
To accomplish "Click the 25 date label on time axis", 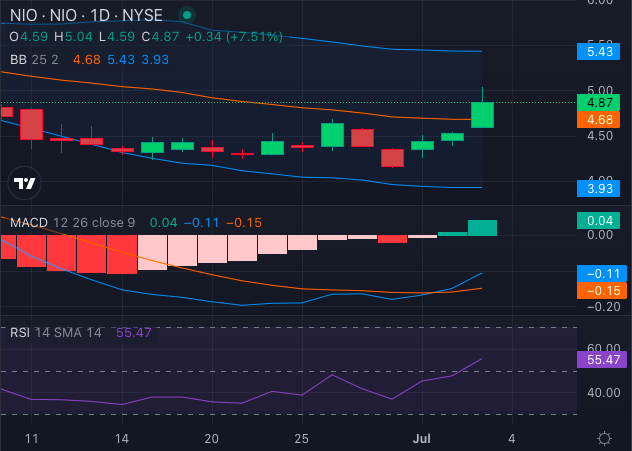I will (301, 438).
